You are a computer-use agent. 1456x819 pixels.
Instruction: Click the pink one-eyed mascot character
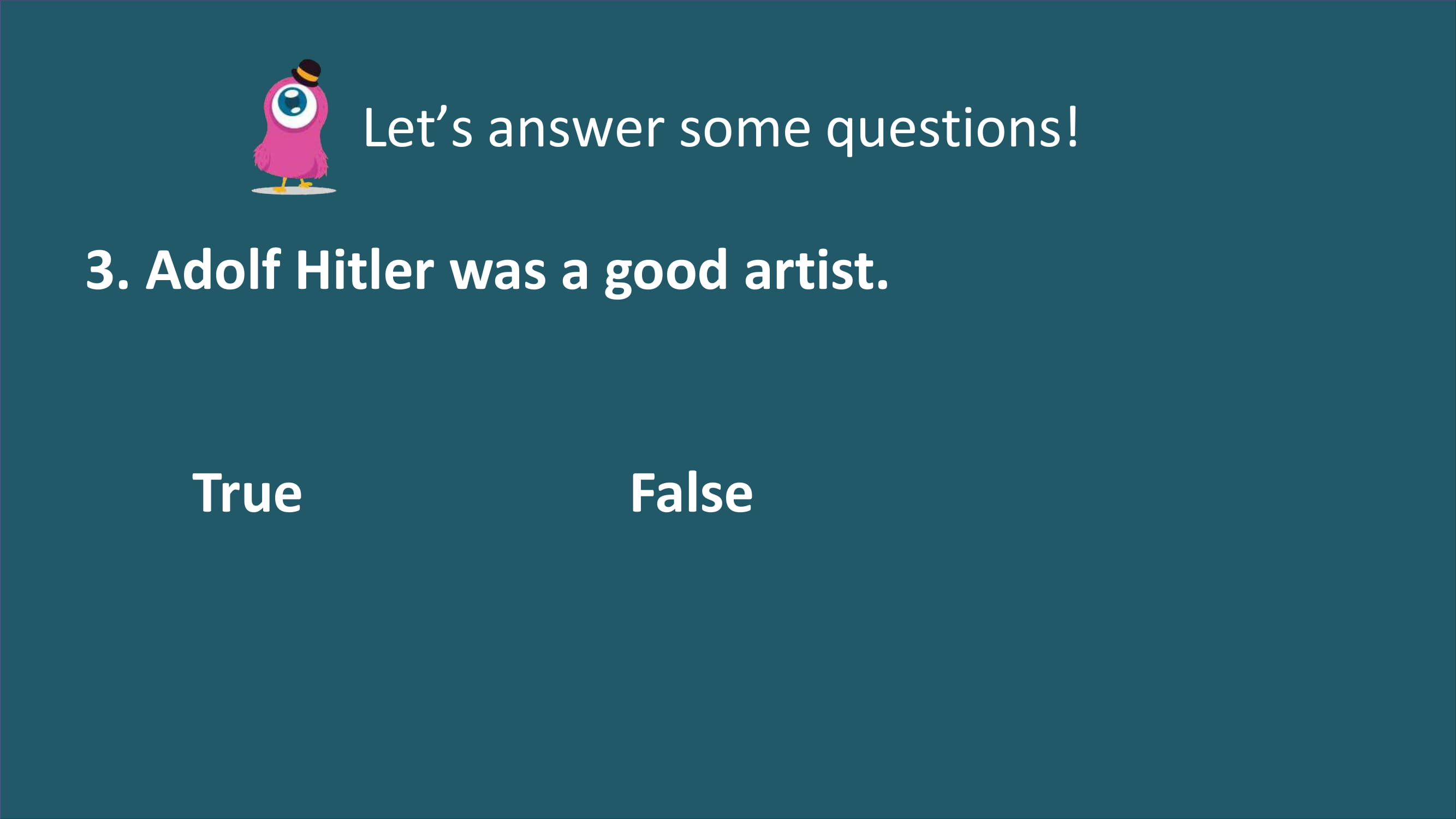292,127
